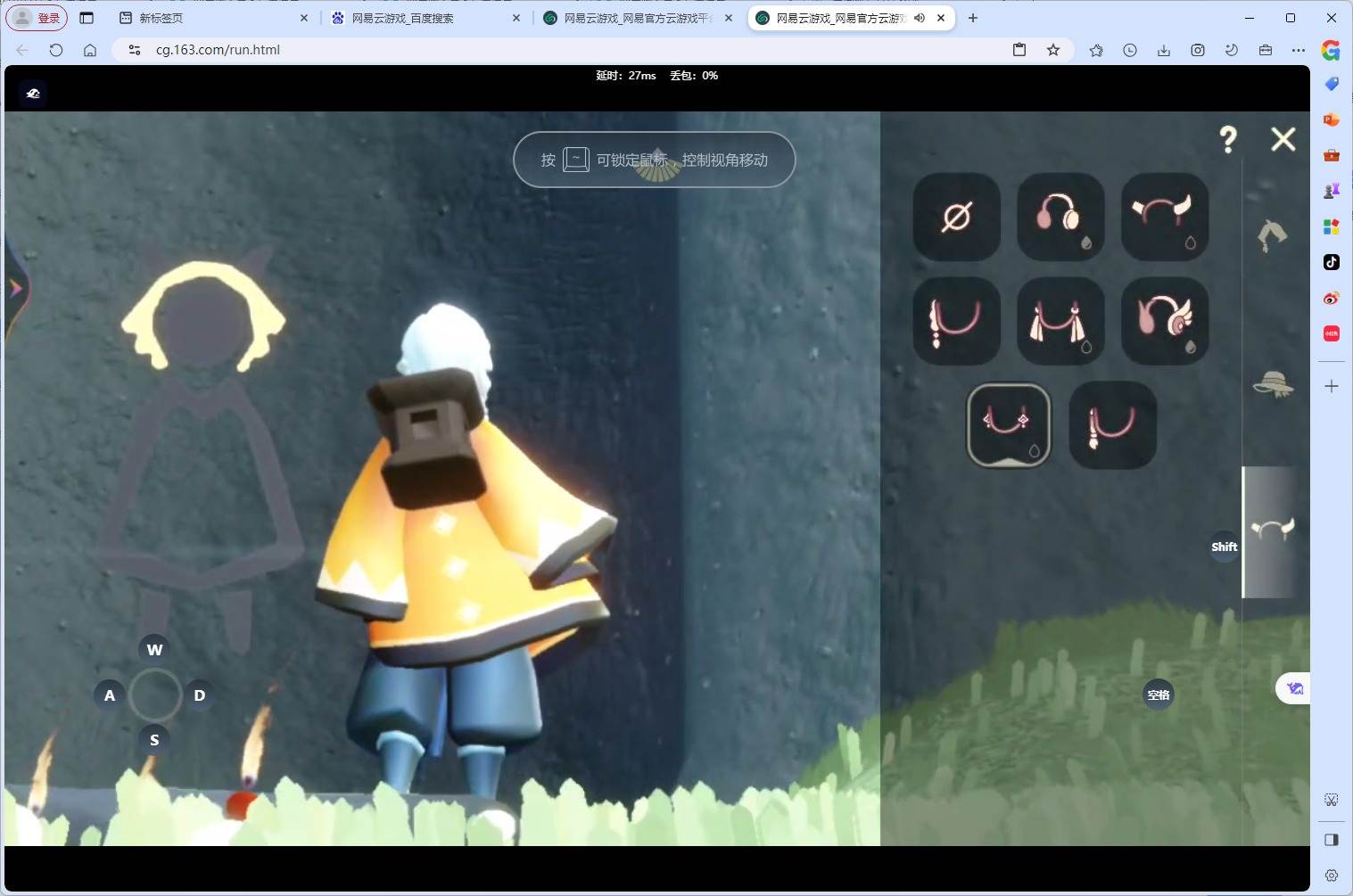Open the wardrobe help question mark

point(1228,139)
